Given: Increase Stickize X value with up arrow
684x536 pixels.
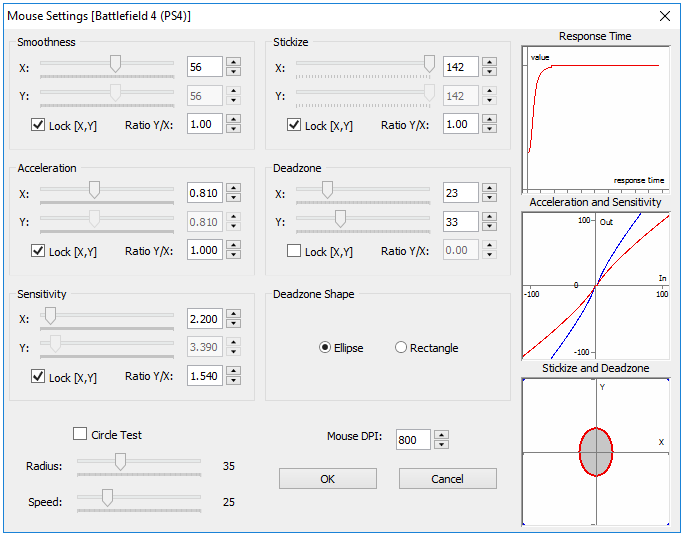Looking at the screenshot, I should point(490,62).
